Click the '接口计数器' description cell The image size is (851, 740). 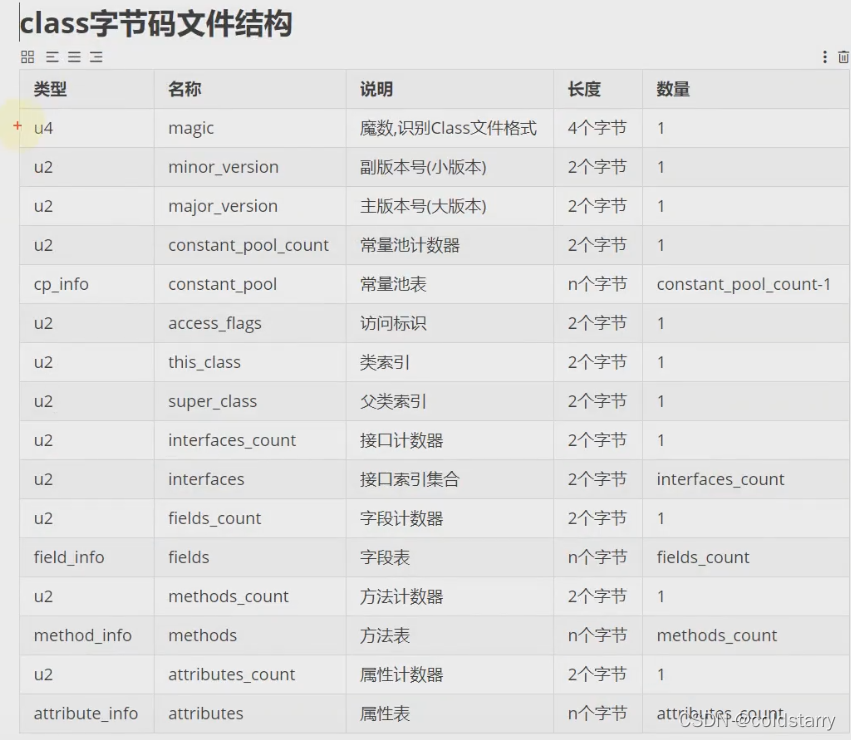pyautogui.click(x=402, y=440)
